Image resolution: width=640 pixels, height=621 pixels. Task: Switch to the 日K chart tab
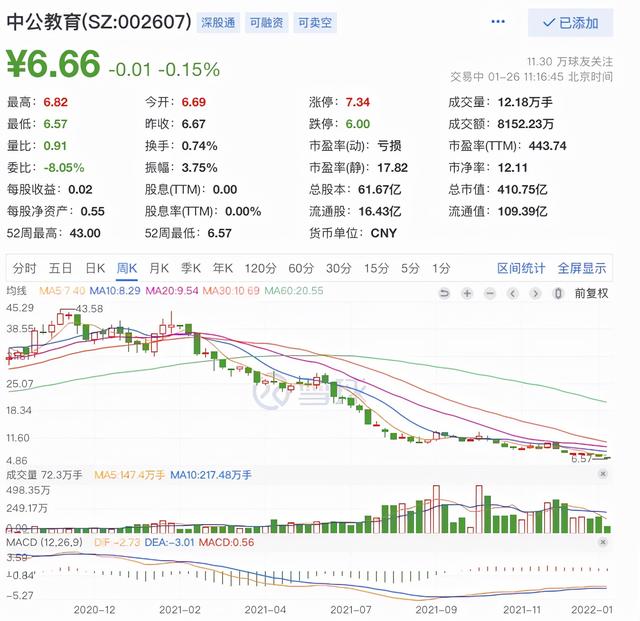96,268
